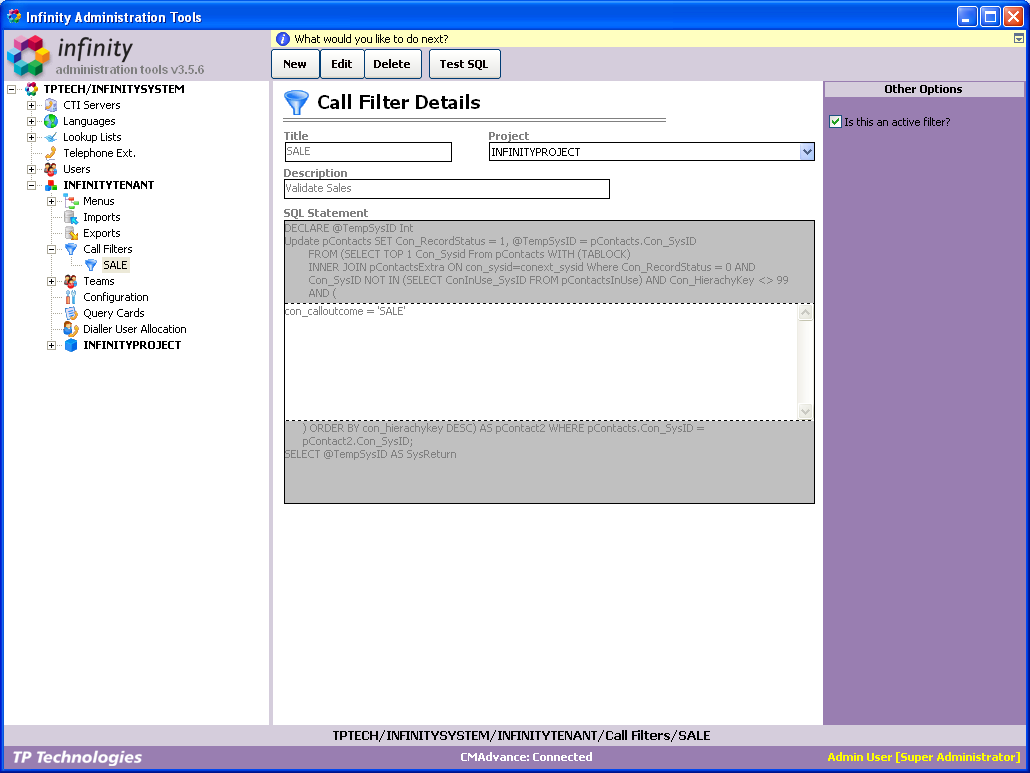Click the Delete button
Viewport: 1030px width, 773px height.
point(392,64)
